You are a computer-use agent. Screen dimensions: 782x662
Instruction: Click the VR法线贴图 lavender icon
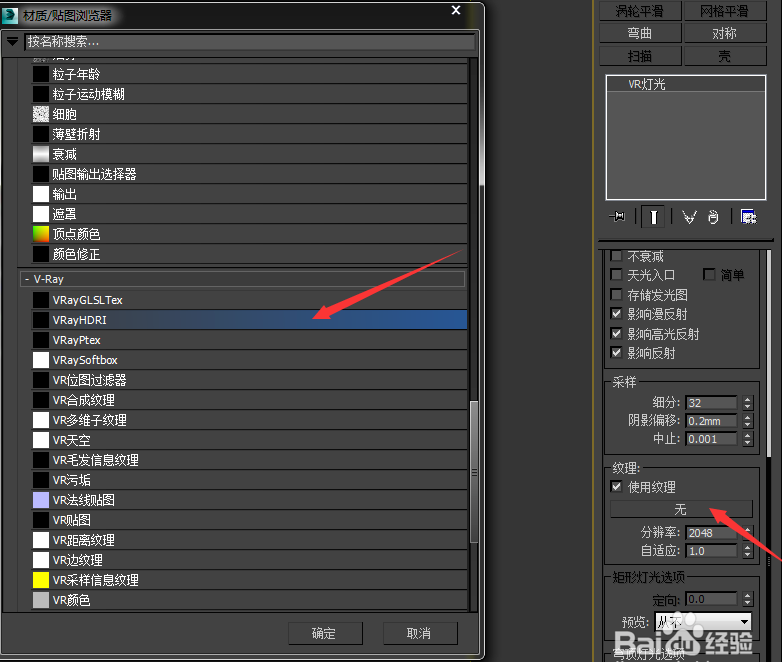pos(41,500)
